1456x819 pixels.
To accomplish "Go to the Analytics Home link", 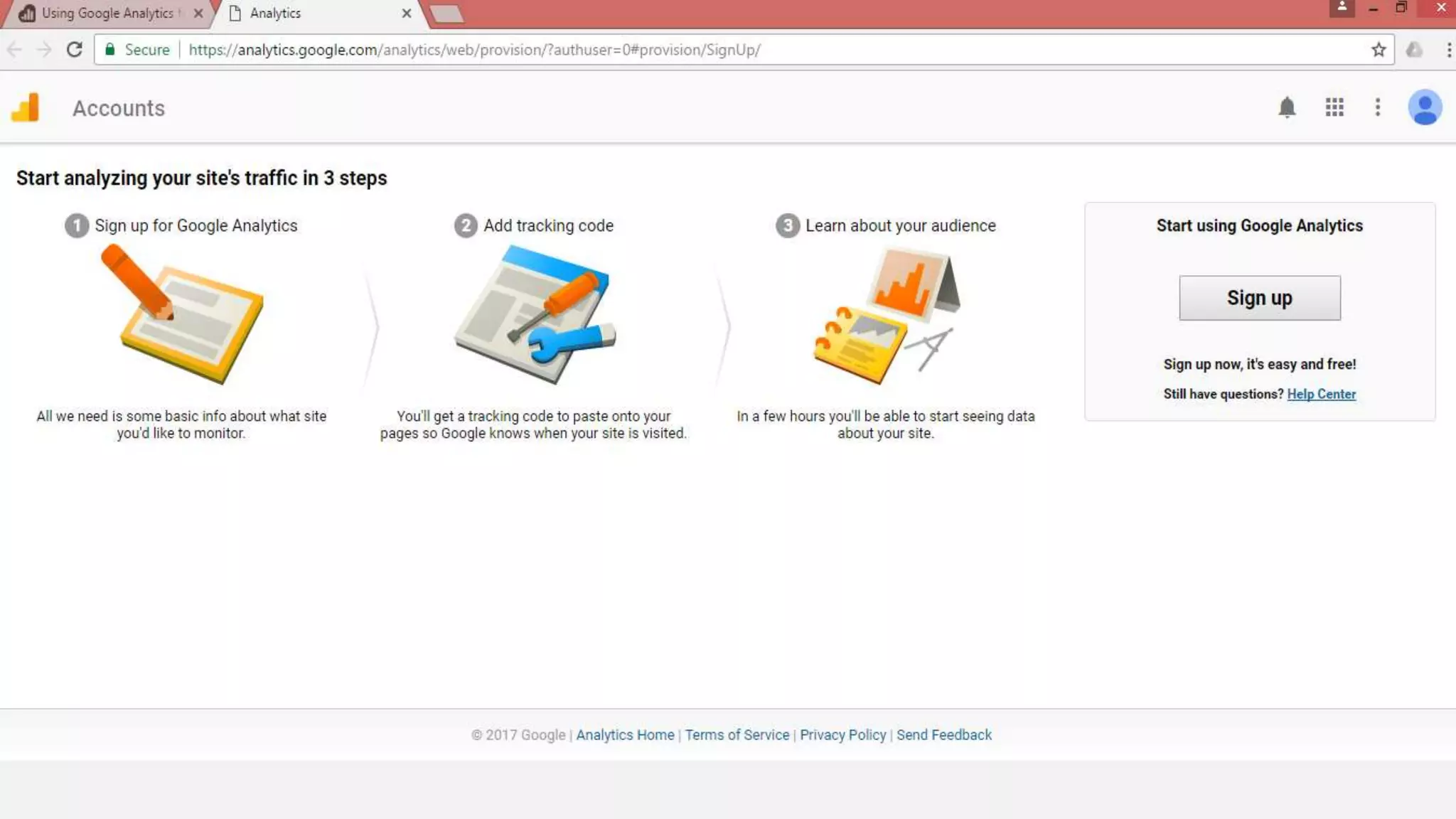I will pyautogui.click(x=625, y=735).
